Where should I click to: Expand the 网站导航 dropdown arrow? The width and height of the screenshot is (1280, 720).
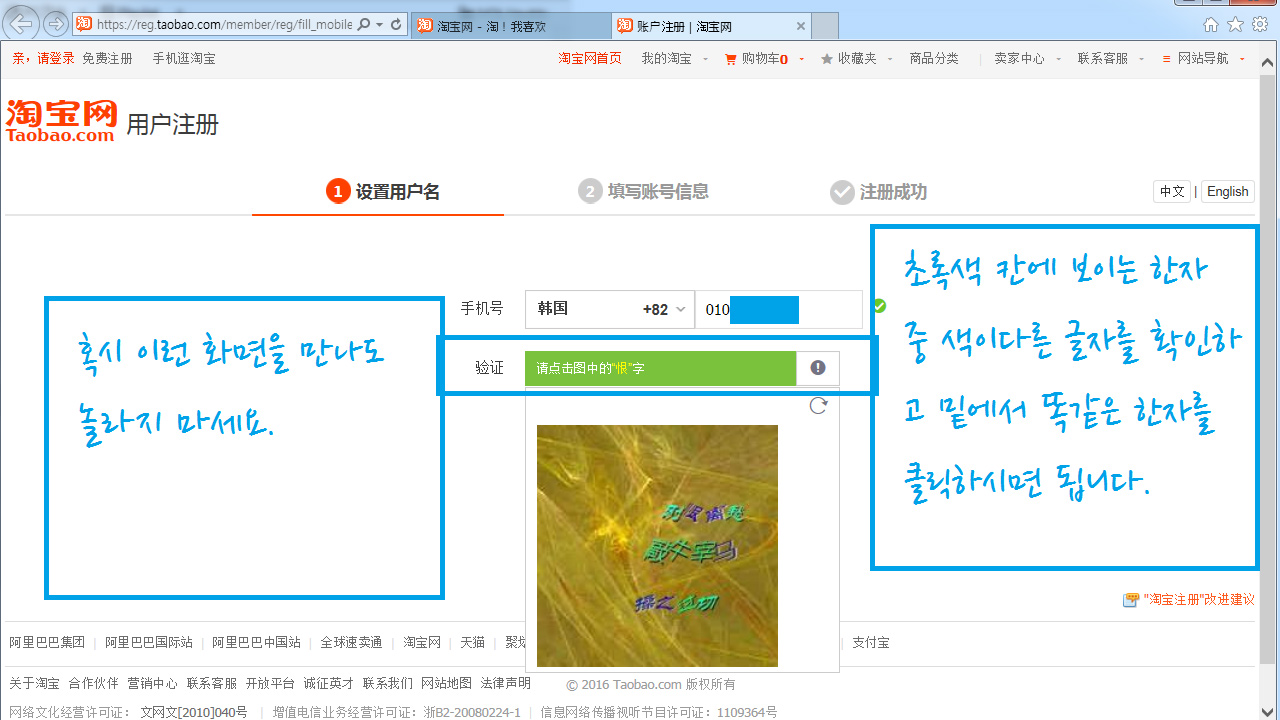click(1242, 60)
